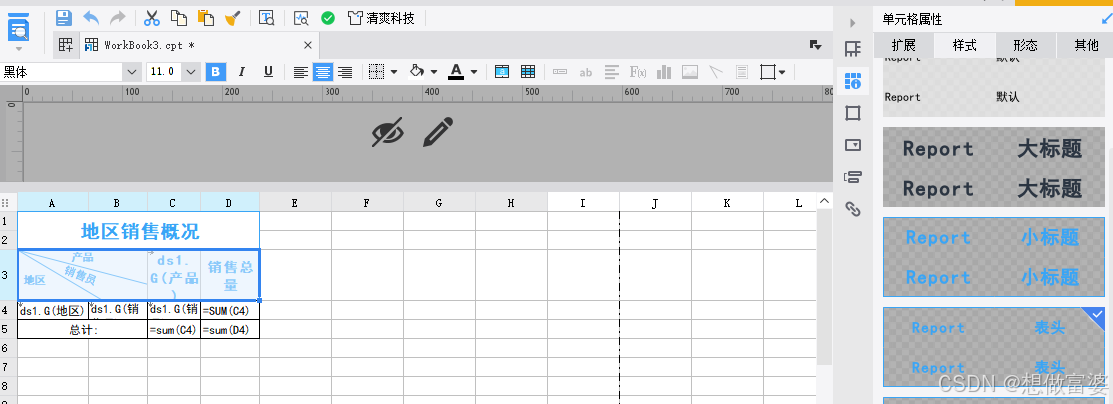Click the Copy icon
The image size is (1113, 404).
(179, 18)
